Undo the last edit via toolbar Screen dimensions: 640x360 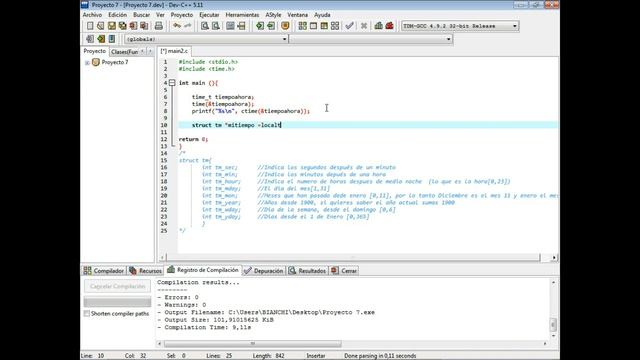tap(177, 26)
